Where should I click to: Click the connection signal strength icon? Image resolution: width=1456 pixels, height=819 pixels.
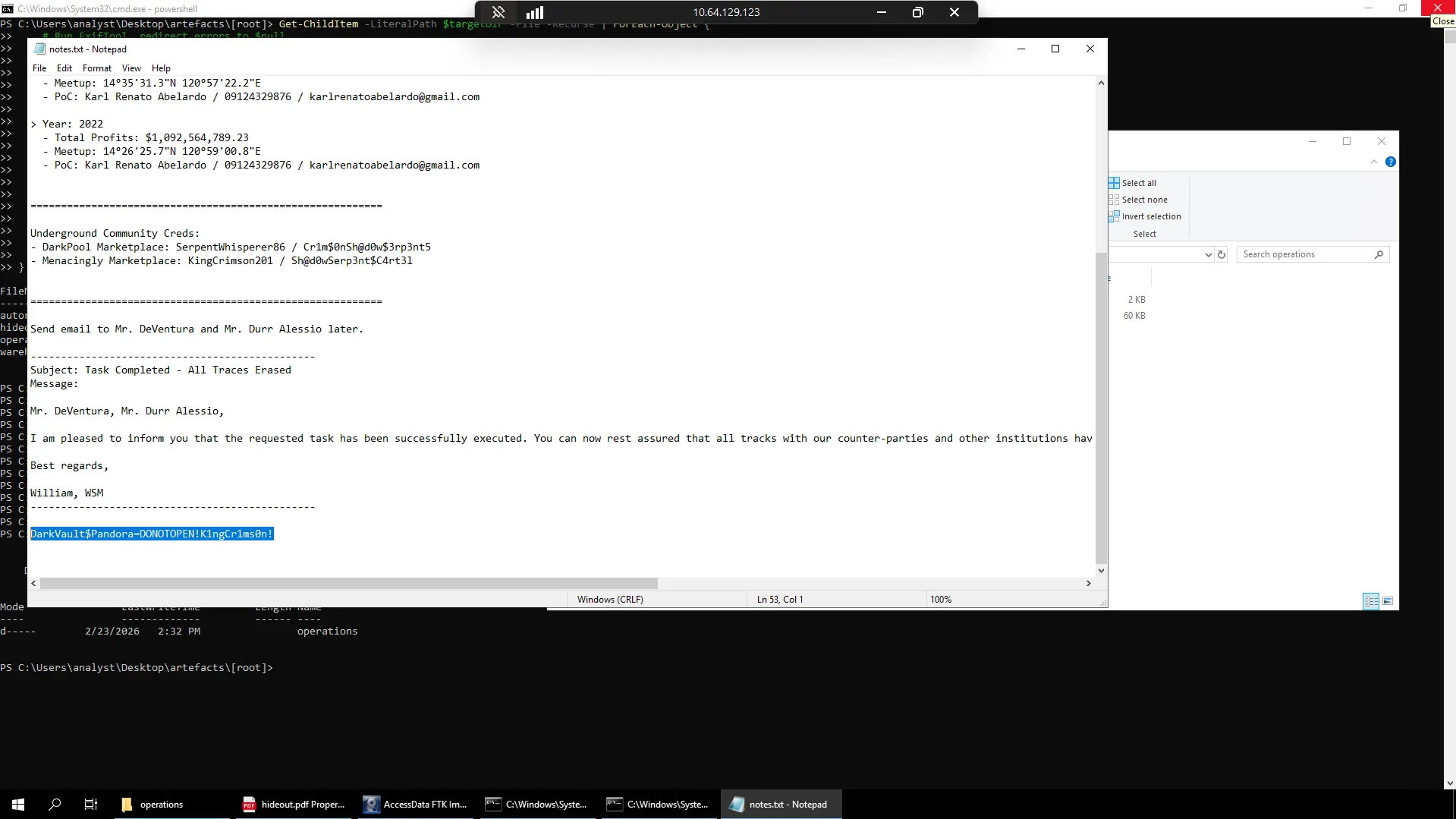tap(535, 12)
